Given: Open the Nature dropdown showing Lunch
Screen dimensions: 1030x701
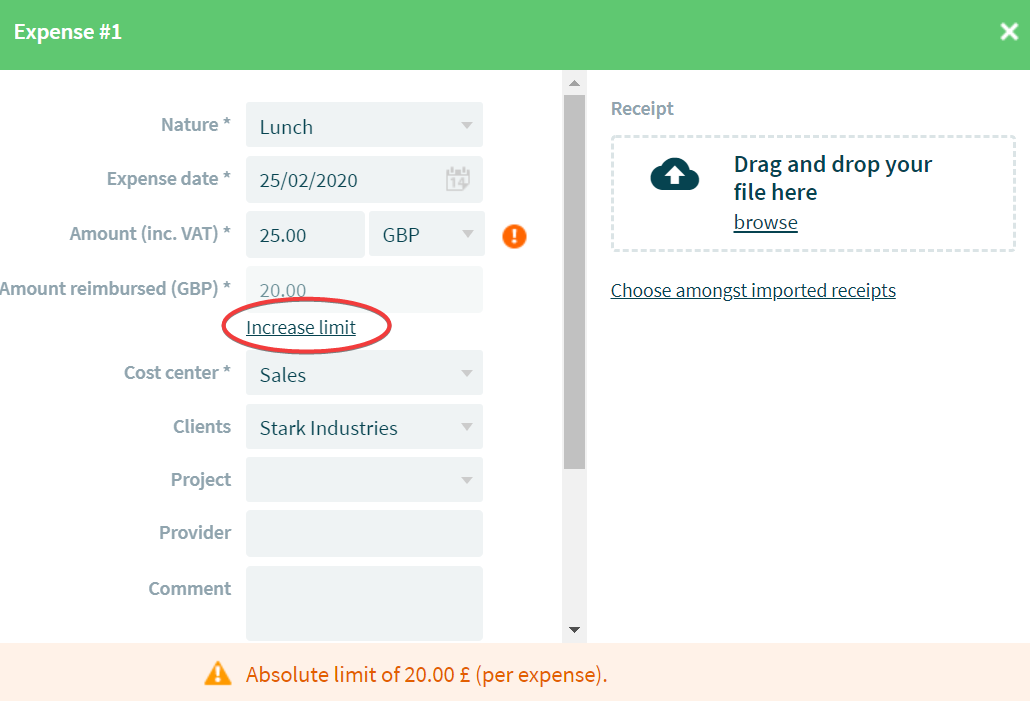Looking at the screenshot, I should pos(365,125).
